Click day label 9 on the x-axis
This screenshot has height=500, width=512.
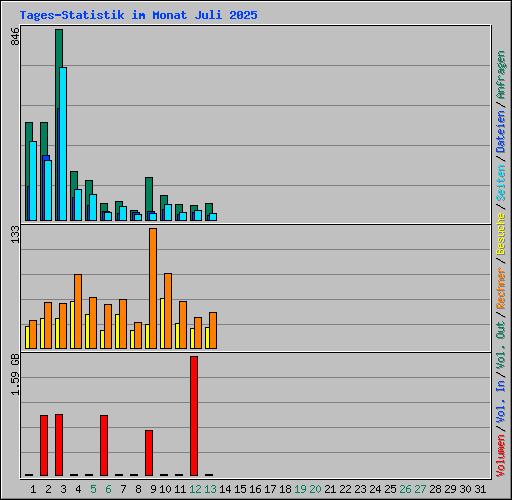pyautogui.click(x=153, y=489)
